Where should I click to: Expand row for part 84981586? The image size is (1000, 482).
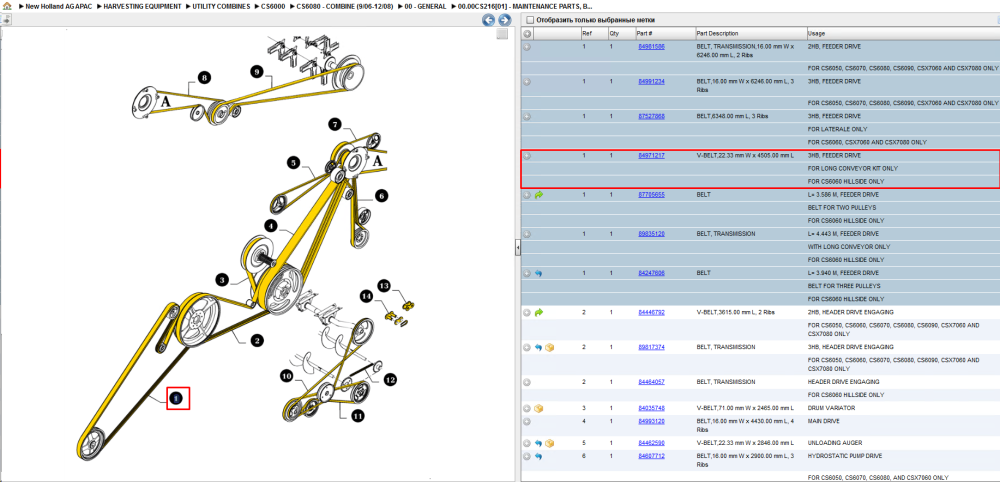(527, 47)
